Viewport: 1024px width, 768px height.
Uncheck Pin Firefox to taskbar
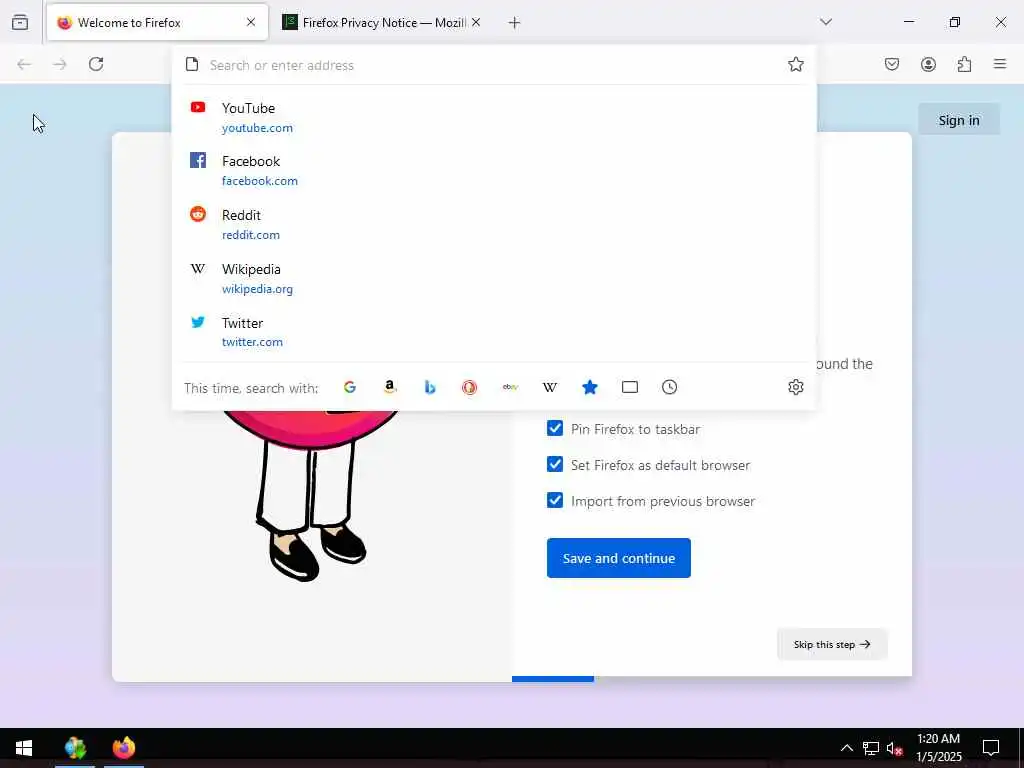tap(554, 428)
